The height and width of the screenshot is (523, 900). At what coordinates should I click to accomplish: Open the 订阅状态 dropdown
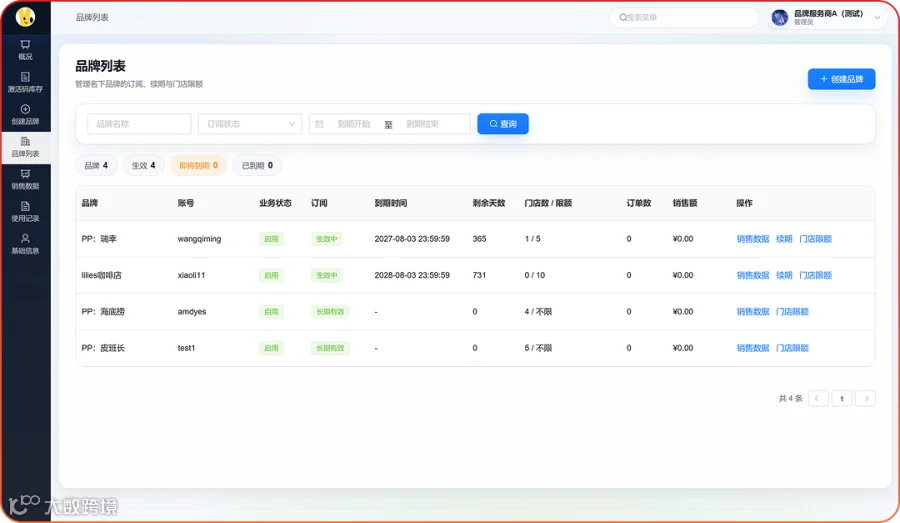250,124
